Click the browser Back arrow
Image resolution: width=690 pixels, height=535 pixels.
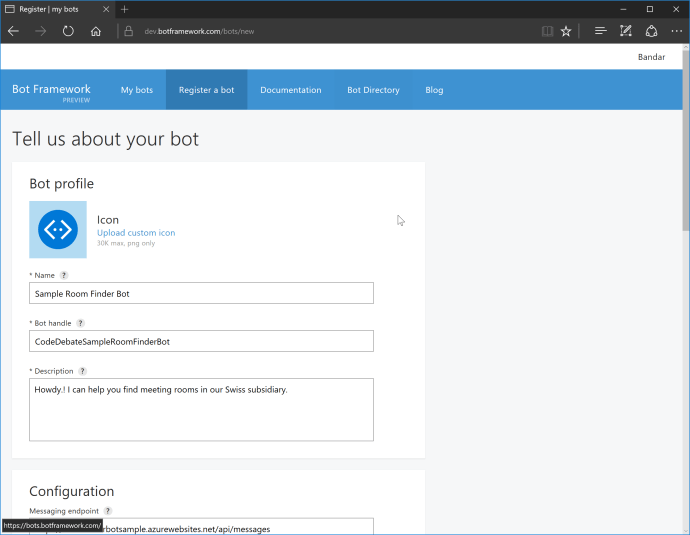click(x=14, y=31)
